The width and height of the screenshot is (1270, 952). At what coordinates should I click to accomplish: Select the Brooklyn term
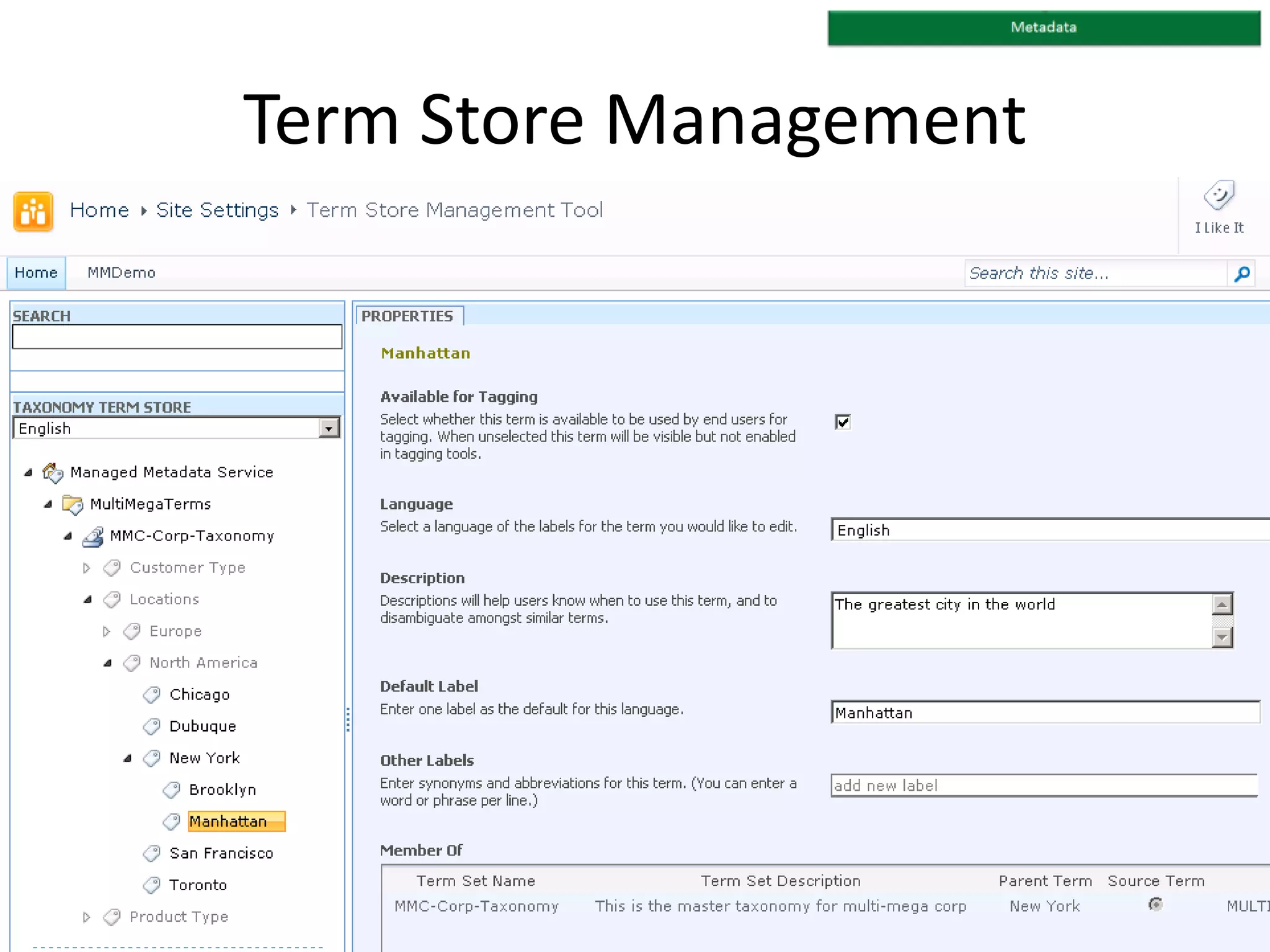[223, 790]
